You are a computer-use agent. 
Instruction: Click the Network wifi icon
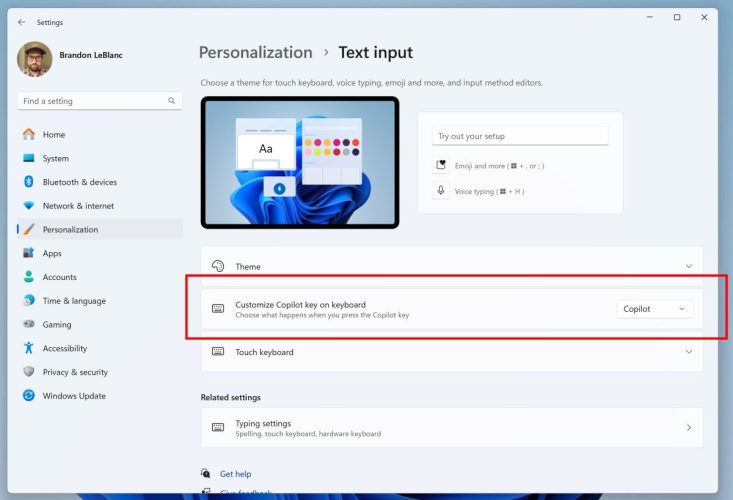tap(29, 206)
